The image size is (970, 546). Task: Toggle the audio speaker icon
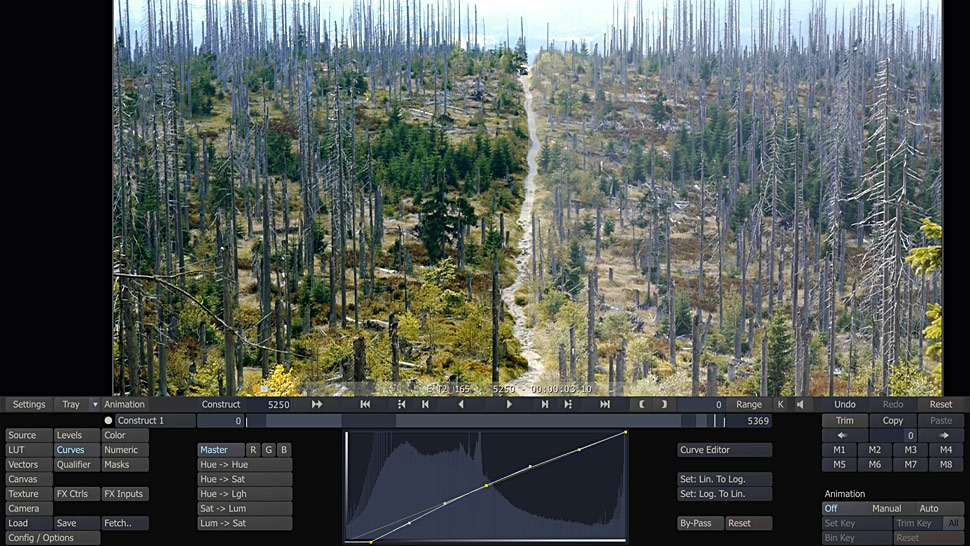click(800, 405)
